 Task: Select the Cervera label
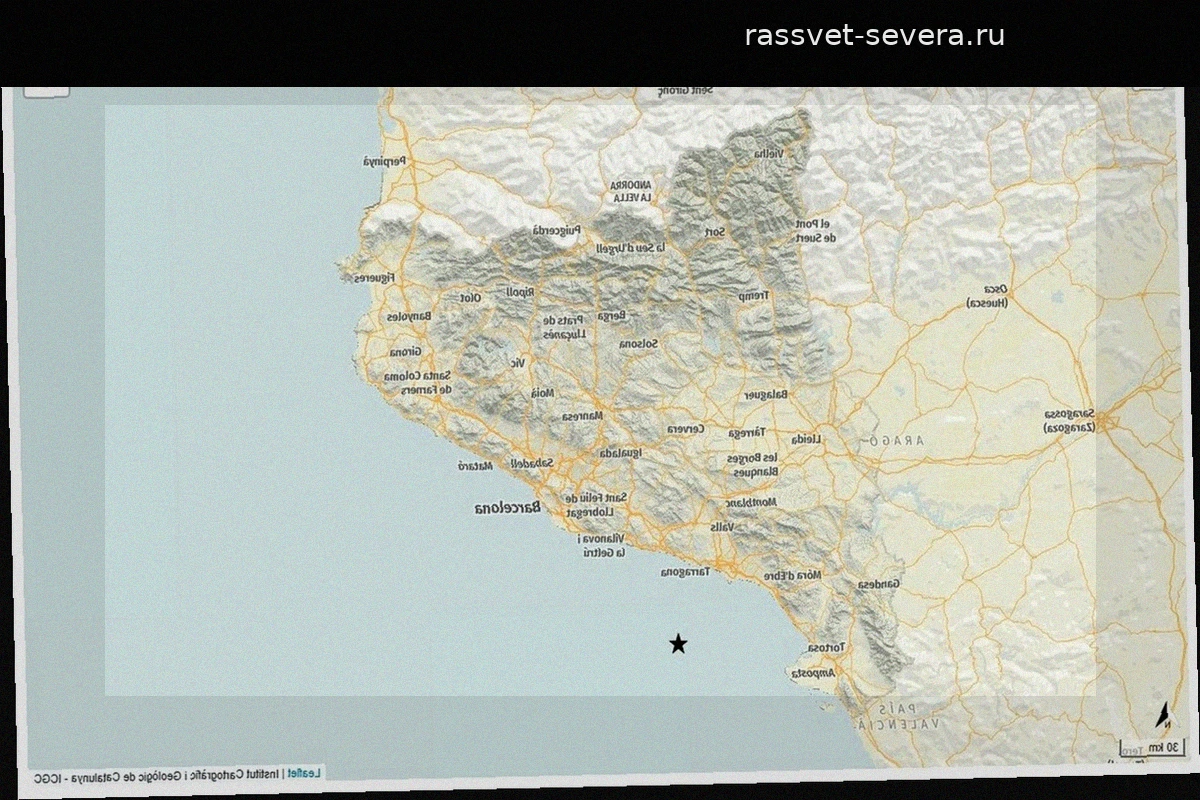[687, 428]
